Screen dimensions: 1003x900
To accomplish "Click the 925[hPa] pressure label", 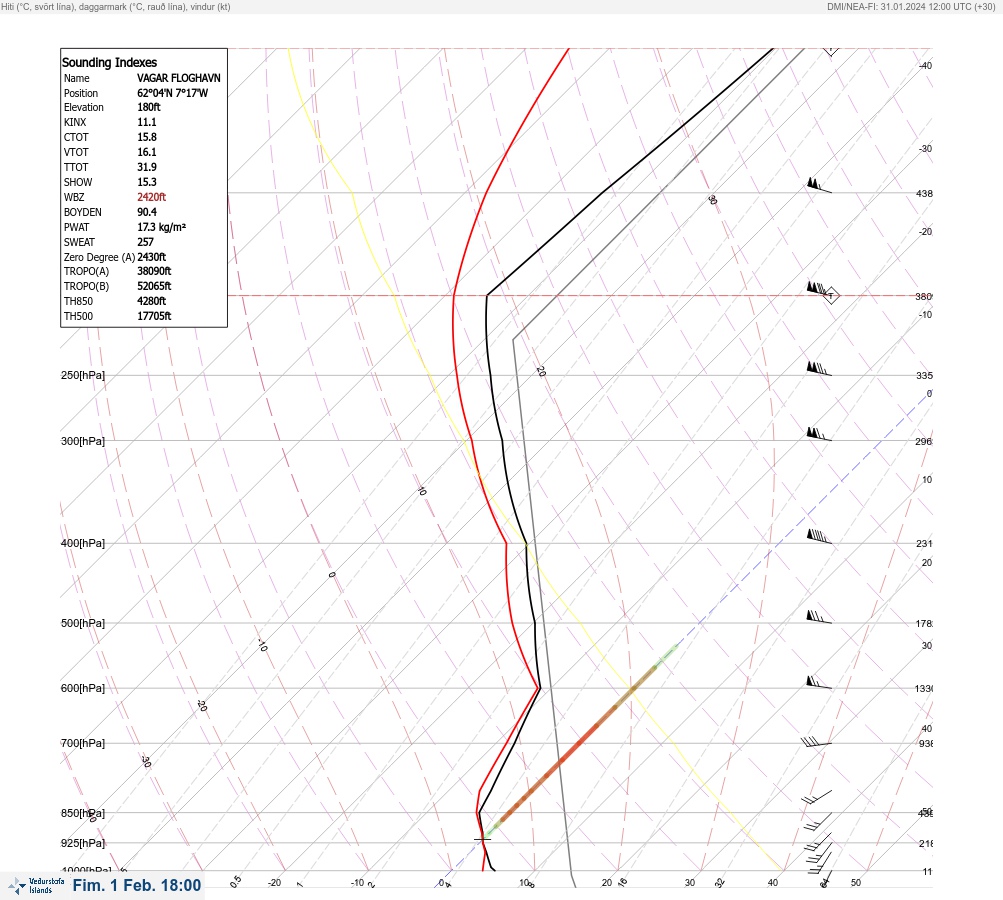I will 83,843.
